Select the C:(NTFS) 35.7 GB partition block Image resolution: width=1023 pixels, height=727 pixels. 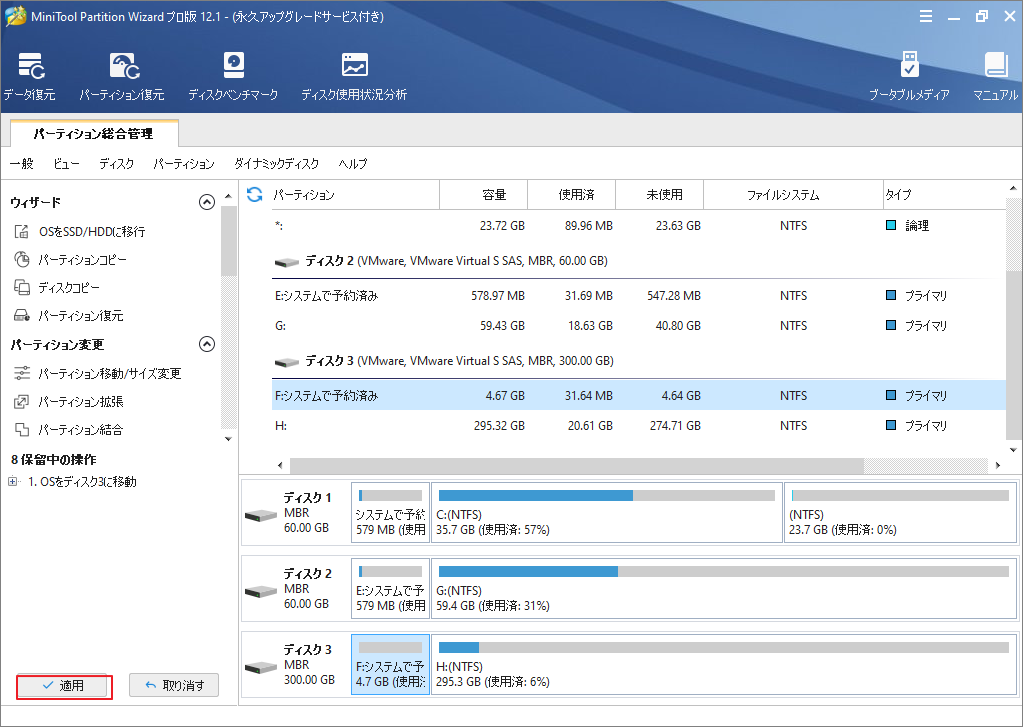point(607,513)
